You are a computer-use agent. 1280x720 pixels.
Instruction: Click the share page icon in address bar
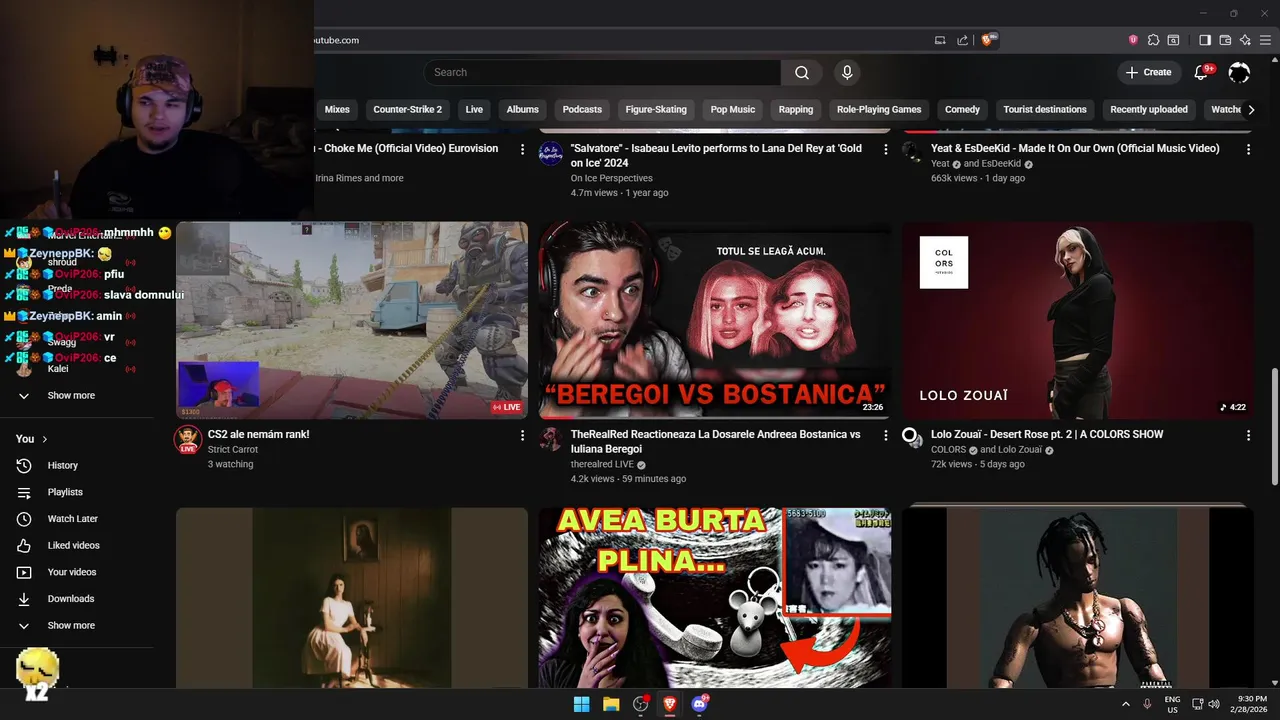(962, 40)
